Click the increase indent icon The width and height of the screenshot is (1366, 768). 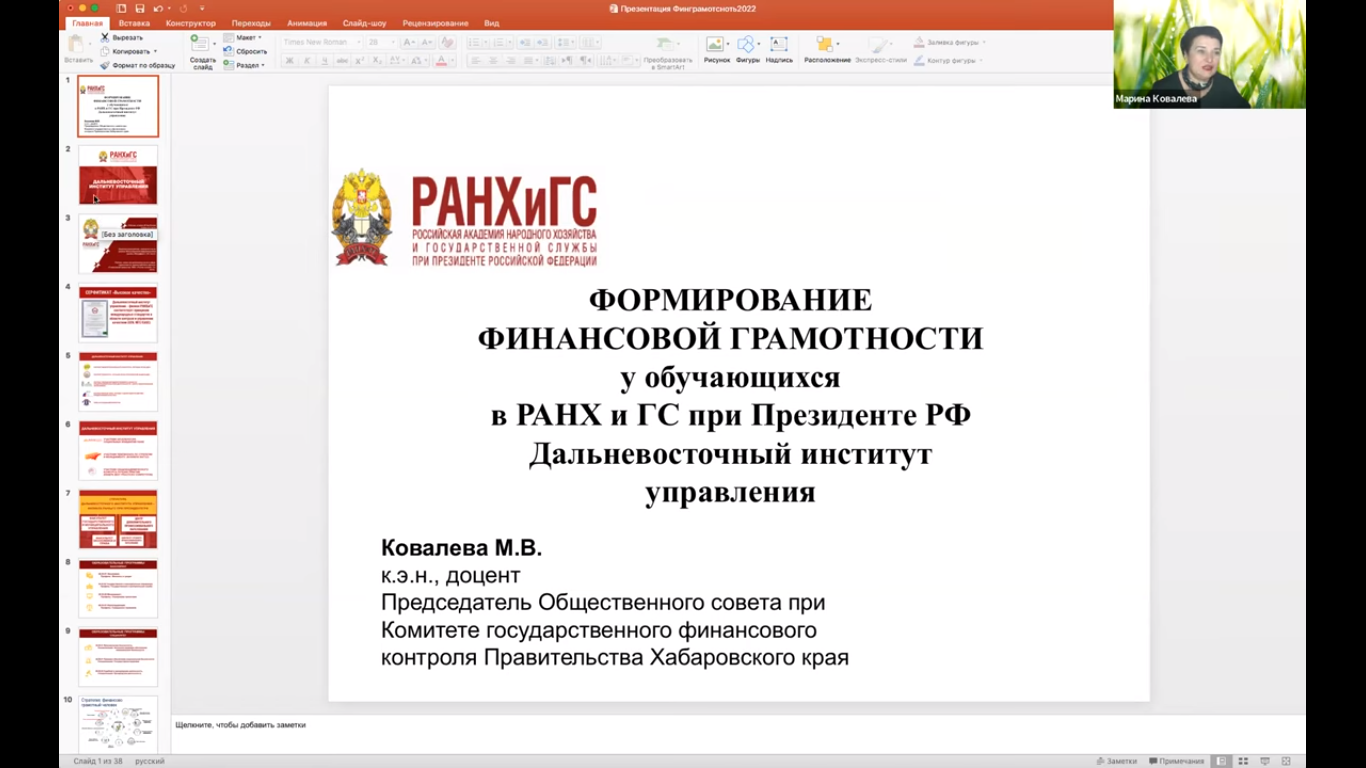pos(542,42)
